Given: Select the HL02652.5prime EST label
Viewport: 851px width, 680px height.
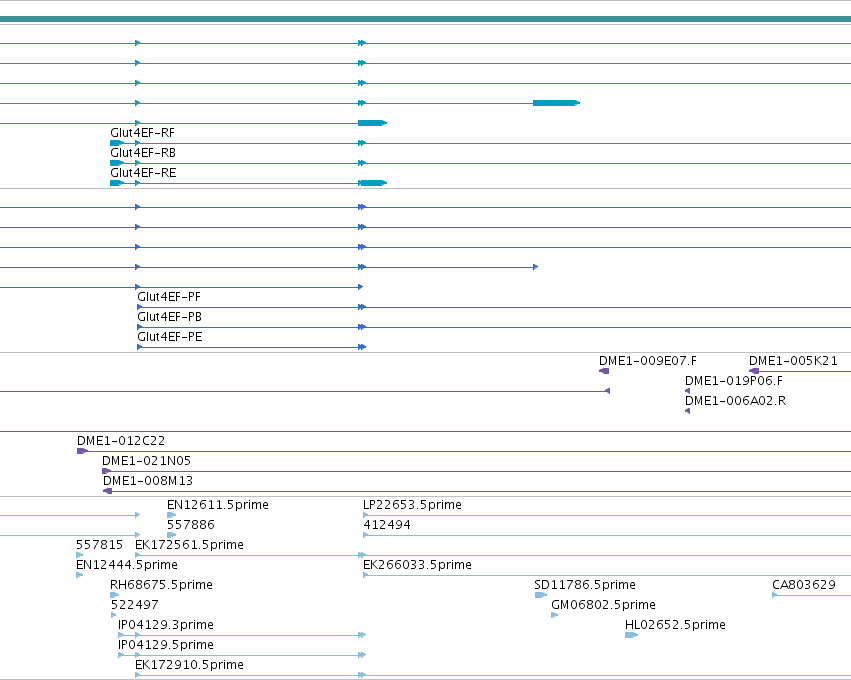Looking at the screenshot, I should tap(675, 626).
